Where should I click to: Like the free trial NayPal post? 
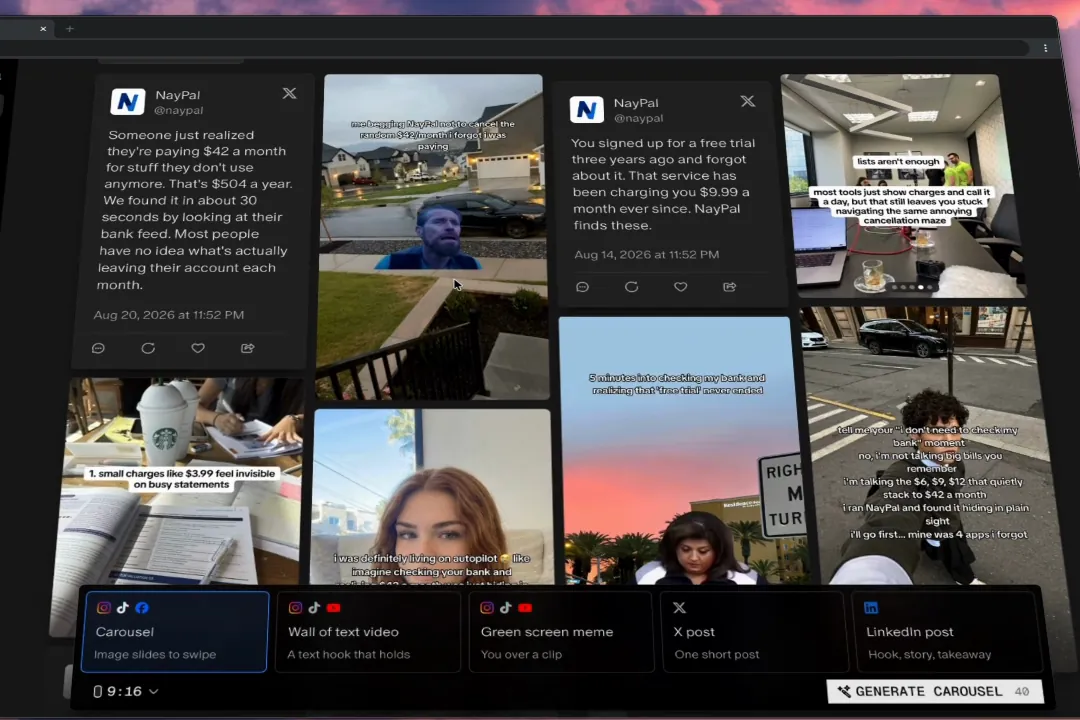[681, 287]
